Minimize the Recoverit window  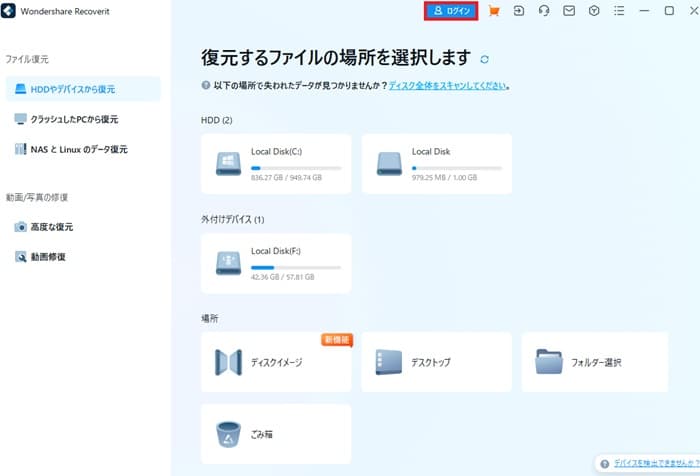pos(644,11)
